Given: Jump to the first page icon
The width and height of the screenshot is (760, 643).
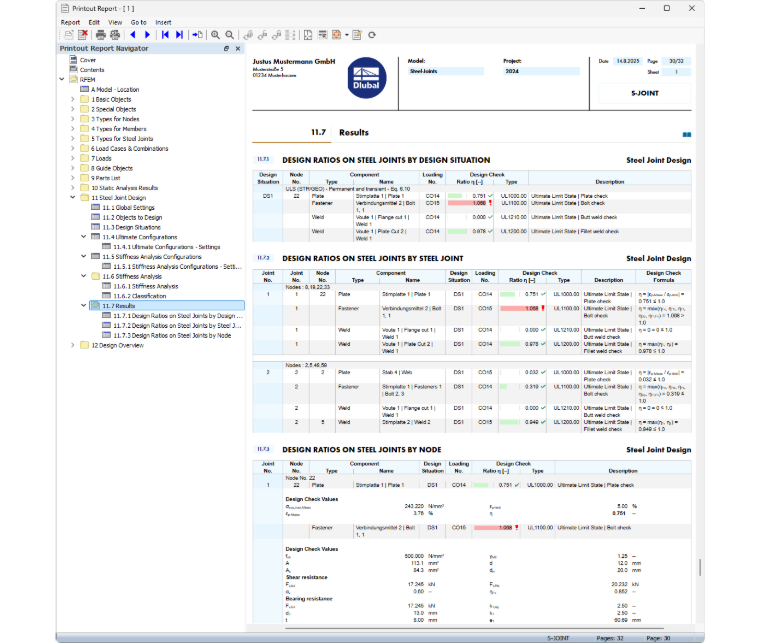Looking at the screenshot, I should click(x=165, y=35).
